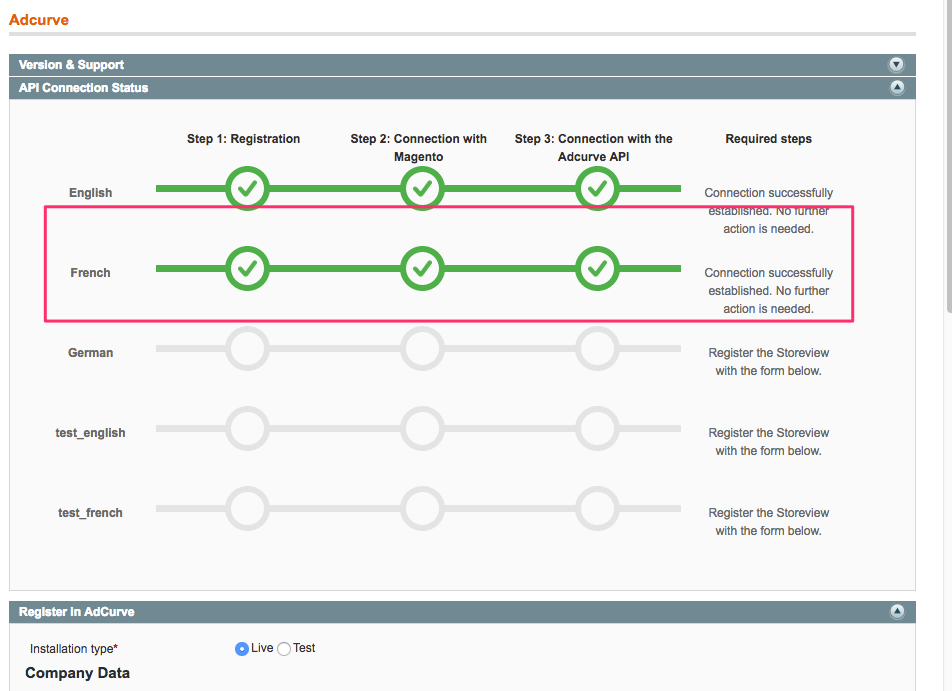Collapse the API Connection Status section arrow
Viewport: 952px width, 691px height.
coord(896,87)
